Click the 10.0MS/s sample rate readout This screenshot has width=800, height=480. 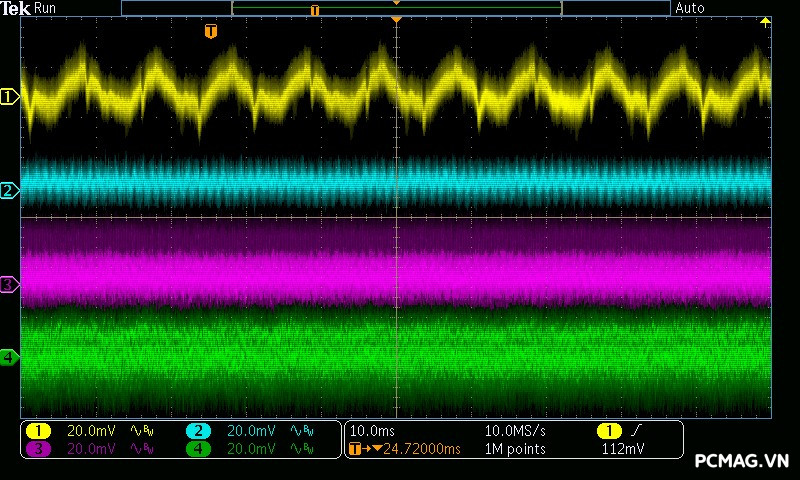click(515, 431)
